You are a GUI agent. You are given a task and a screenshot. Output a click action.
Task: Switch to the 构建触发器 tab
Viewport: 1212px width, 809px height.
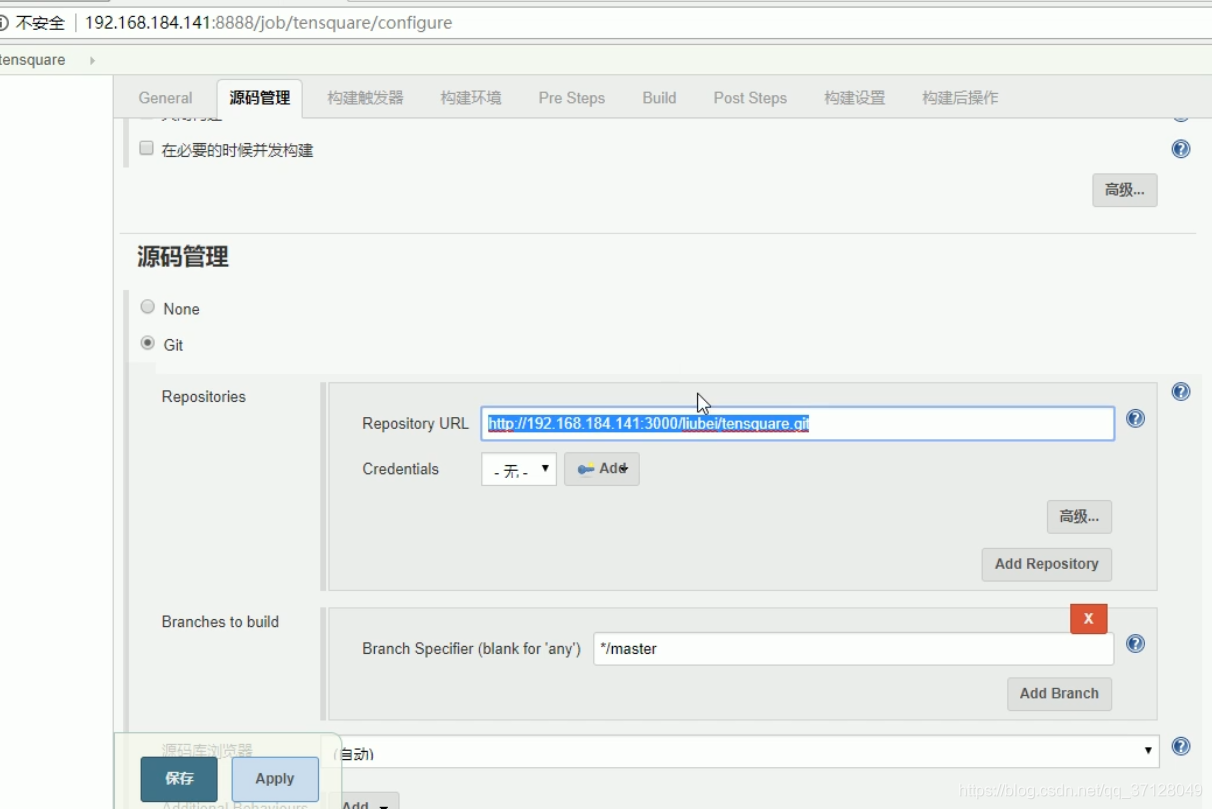click(365, 98)
